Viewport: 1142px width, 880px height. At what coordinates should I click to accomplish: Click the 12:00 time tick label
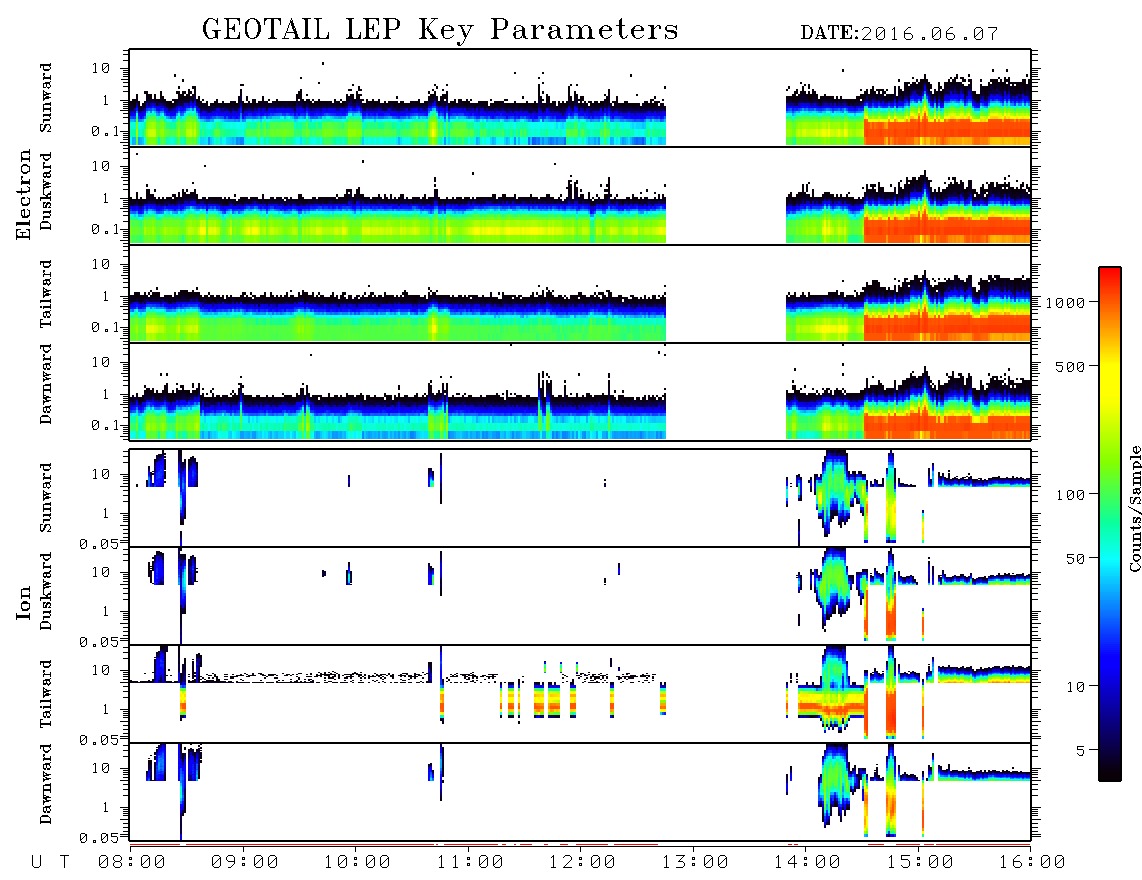(582, 863)
